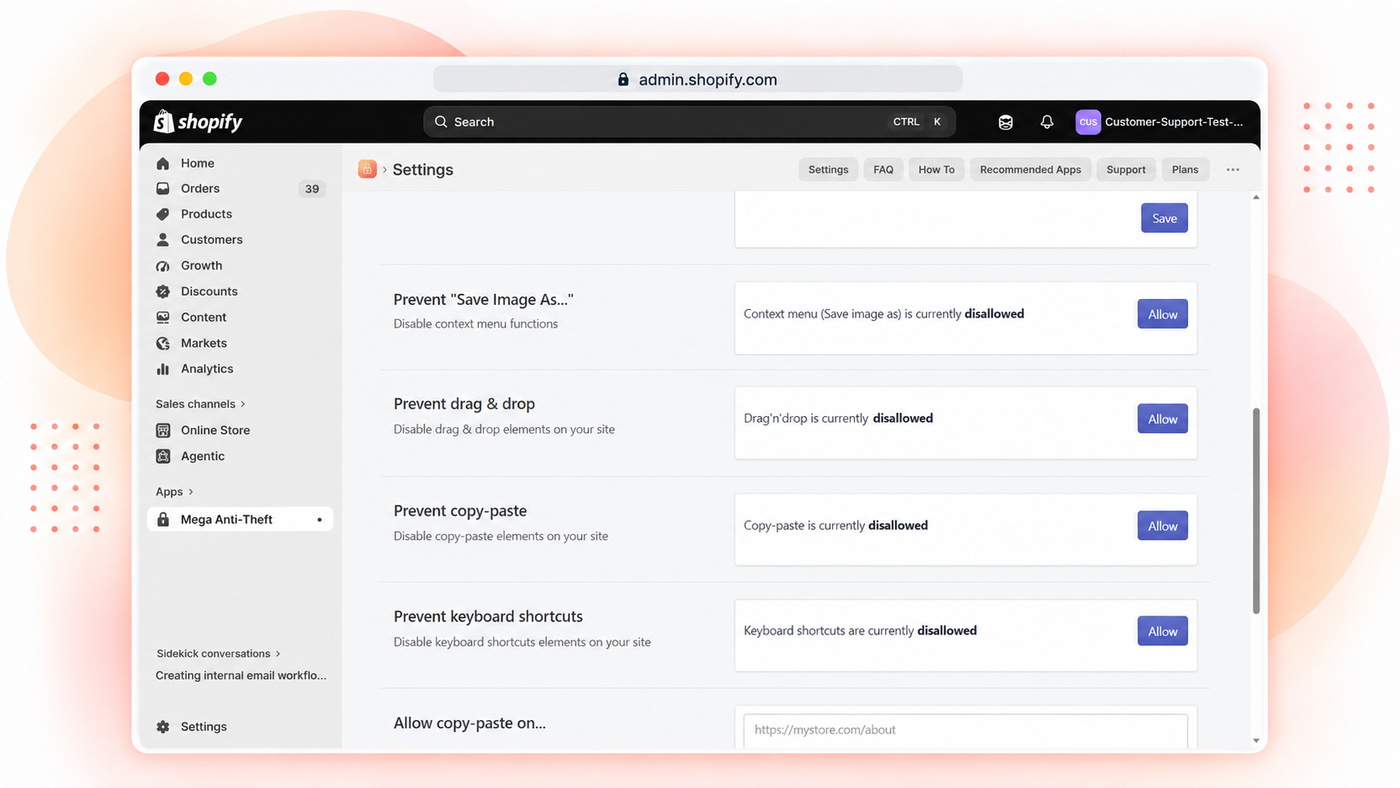
Task: Click the CUS store avatar
Action: click(1088, 122)
